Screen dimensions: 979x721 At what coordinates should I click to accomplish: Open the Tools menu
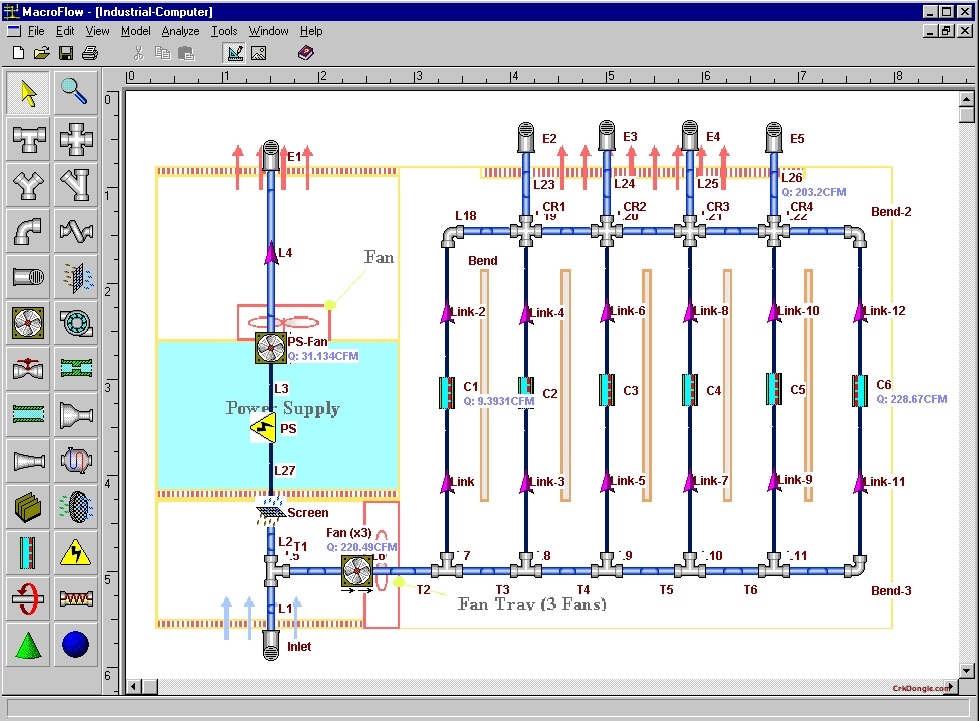224,31
